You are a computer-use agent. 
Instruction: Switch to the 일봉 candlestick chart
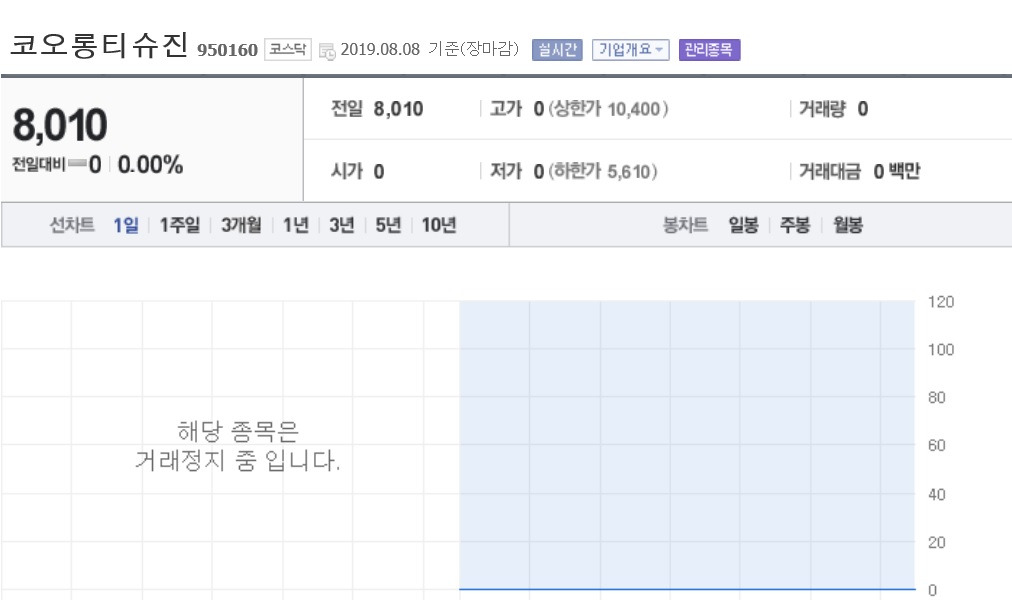click(x=744, y=225)
